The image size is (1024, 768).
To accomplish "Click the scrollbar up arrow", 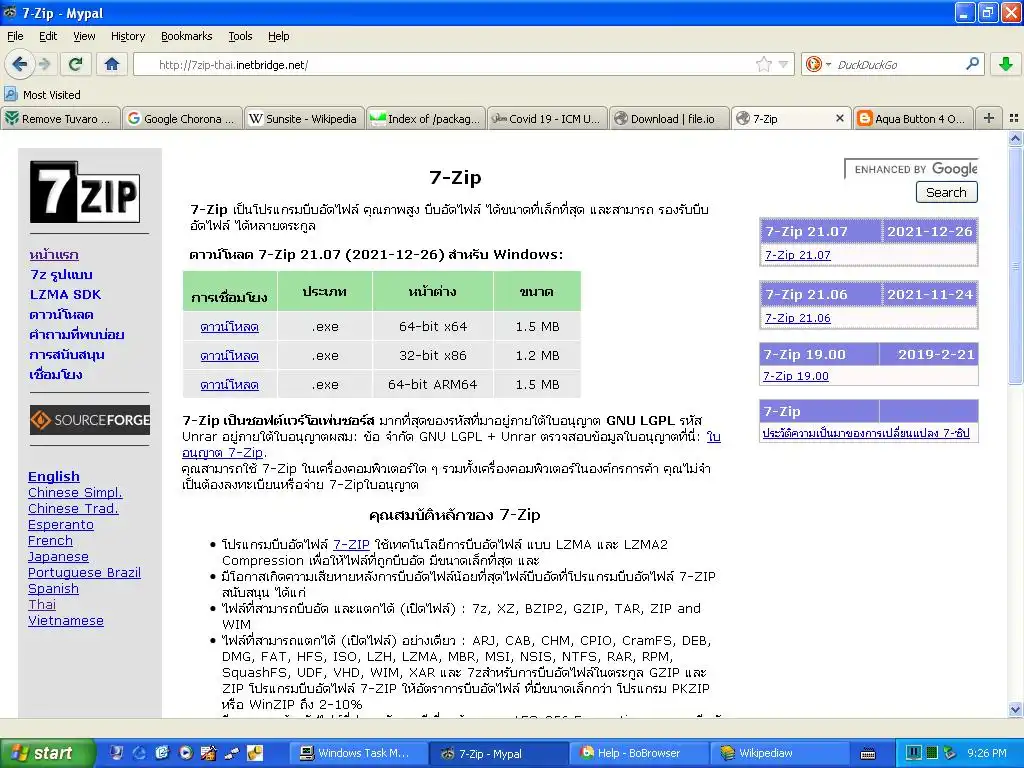I will click(1015, 138).
